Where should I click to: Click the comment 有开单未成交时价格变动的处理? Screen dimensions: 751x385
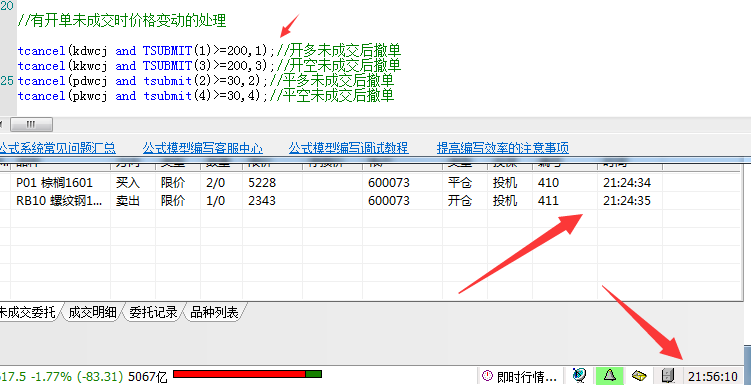point(122,21)
